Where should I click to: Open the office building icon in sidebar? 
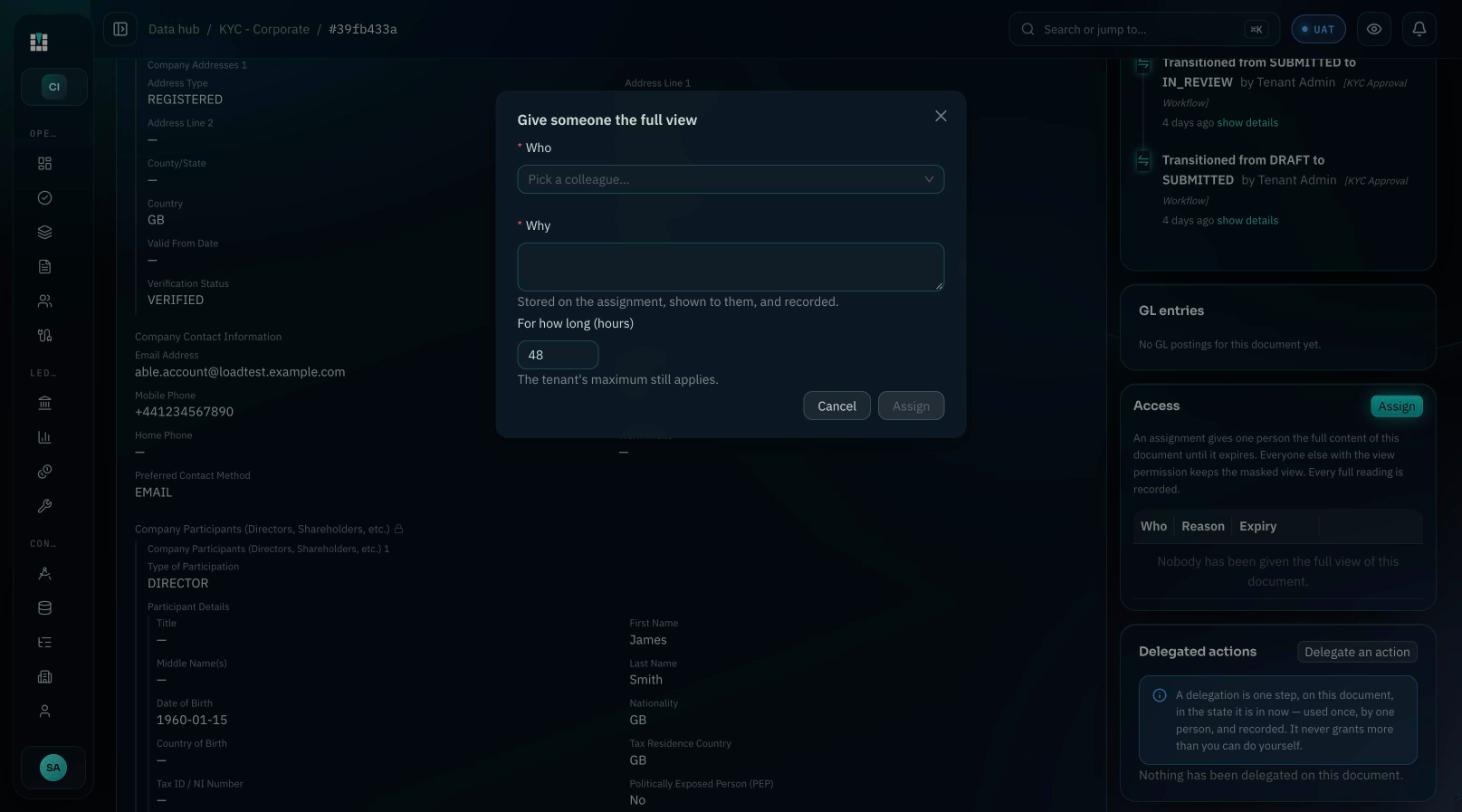44,677
